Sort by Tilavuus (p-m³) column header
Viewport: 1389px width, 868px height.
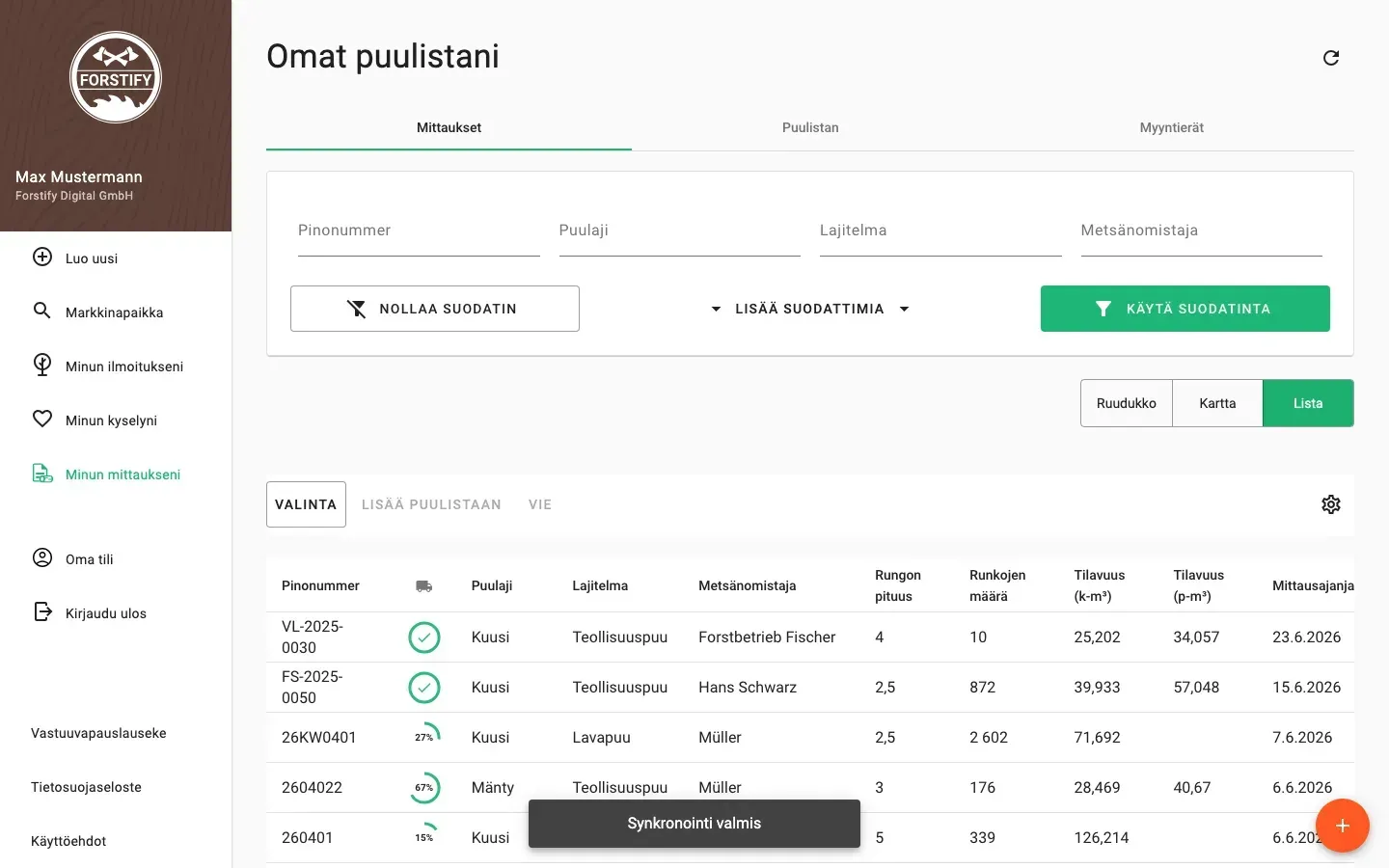click(x=1198, y=585)
